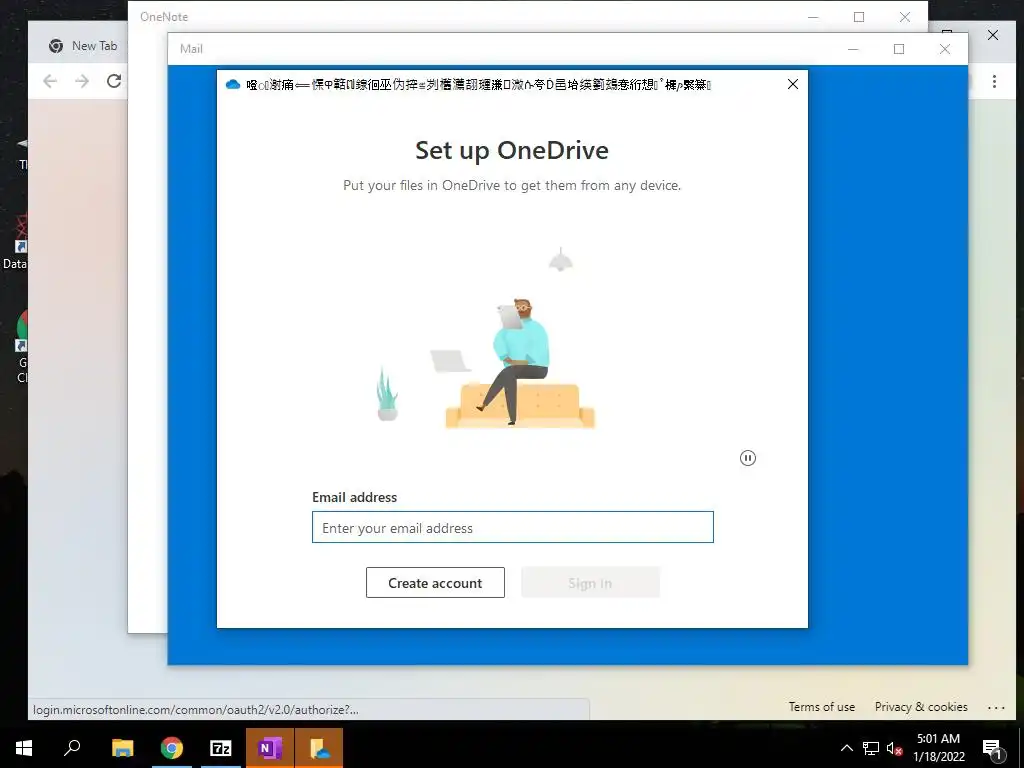Switch to the OneDrive setup taskbar icon
Viewport: 1024px width, 768px height.
[x=319, y=748]
